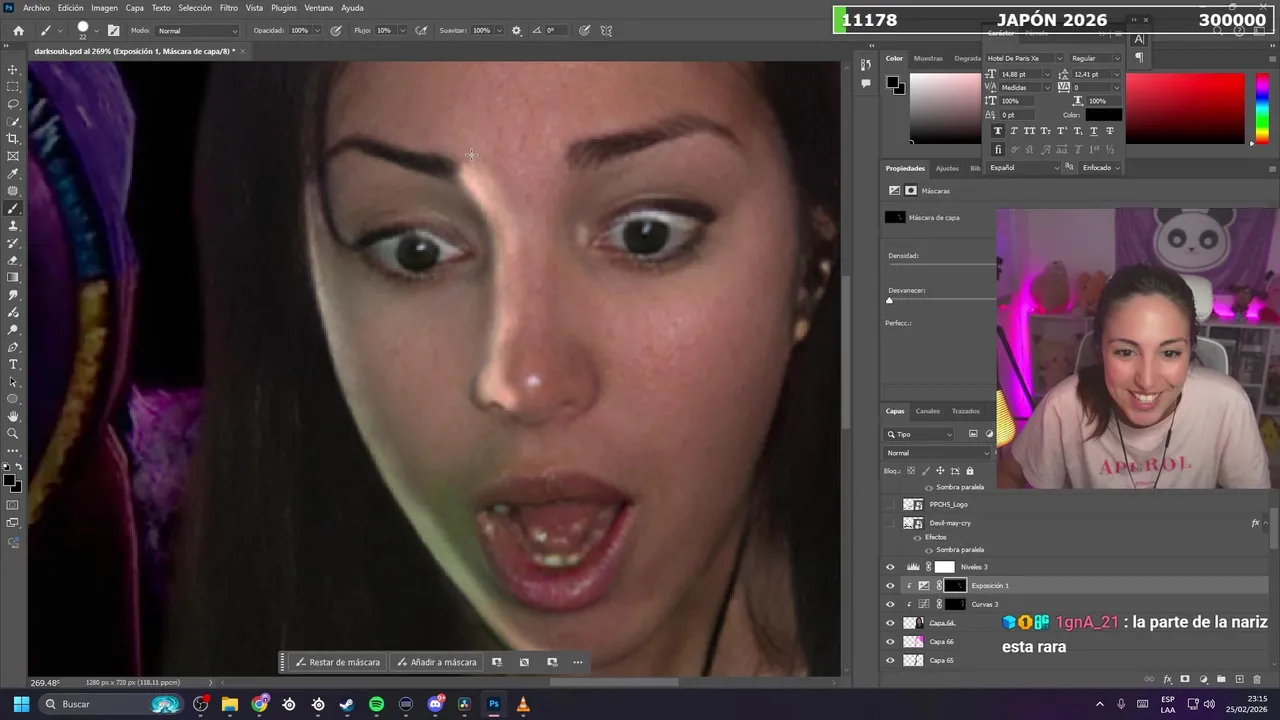Open the Filtro menu
1280x720 pixels.
(229, 8)
